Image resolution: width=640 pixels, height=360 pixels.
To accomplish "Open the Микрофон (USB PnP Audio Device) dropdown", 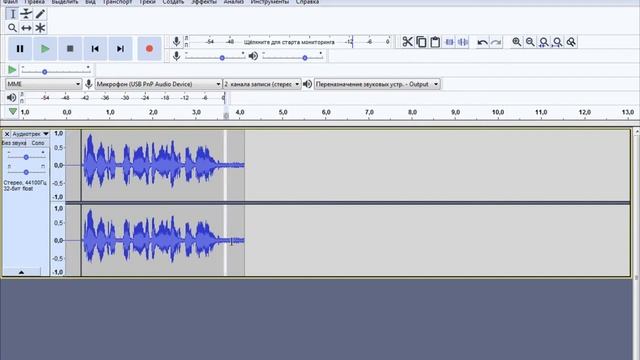I will coord(158,84).
